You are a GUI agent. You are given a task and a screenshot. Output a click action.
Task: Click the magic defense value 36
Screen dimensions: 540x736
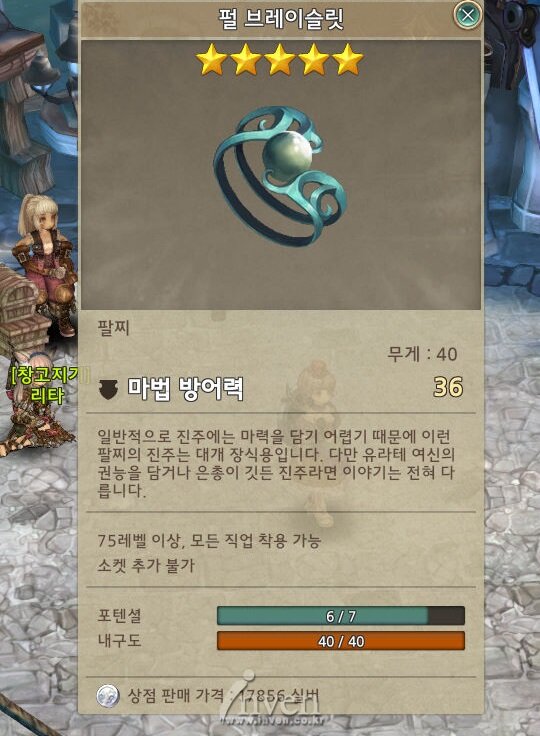(x=447, y=387)
